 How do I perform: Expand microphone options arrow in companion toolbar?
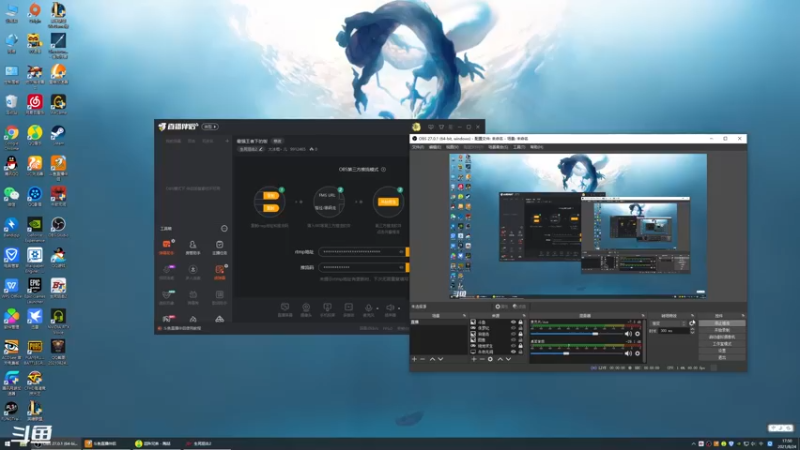point(378,308)
